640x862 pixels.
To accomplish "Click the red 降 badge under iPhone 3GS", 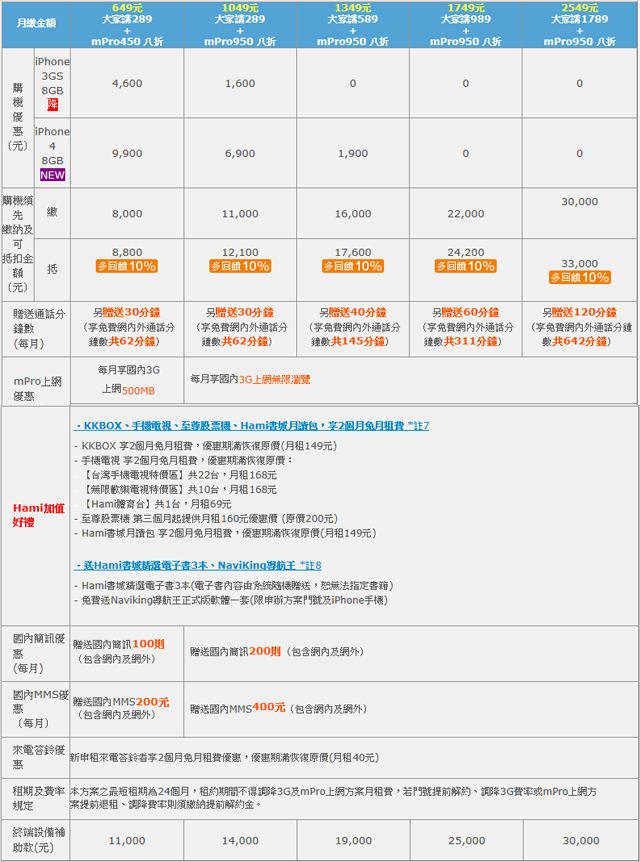I will pos(52,104).
